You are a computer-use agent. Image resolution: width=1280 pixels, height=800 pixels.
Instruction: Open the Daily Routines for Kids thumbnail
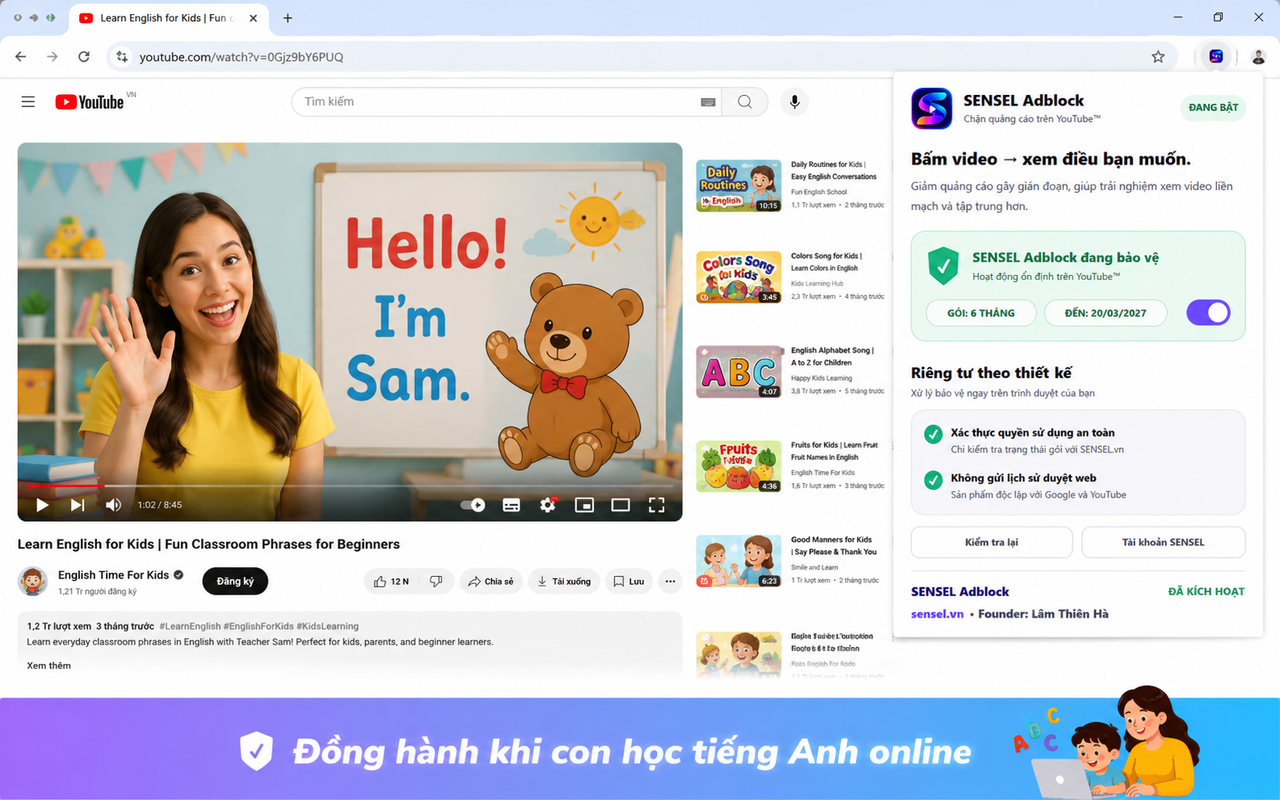[739, 186]
